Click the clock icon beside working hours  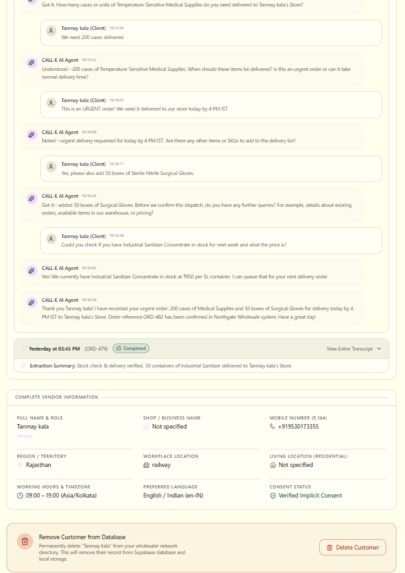pyautogui.click(x=20, y=496)
